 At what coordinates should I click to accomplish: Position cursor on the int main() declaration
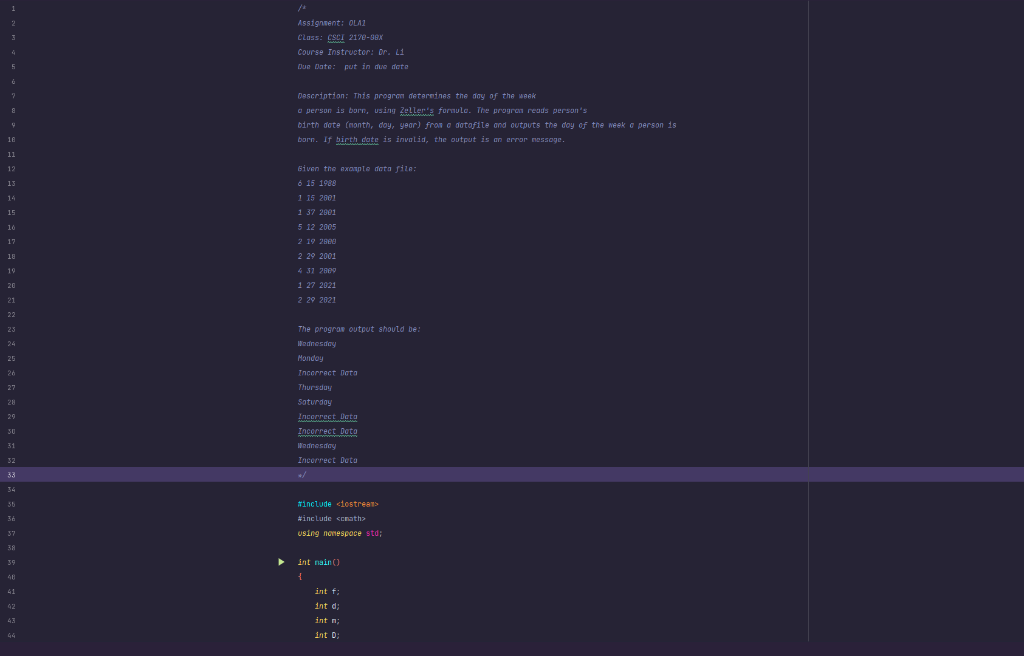[319, 562]
